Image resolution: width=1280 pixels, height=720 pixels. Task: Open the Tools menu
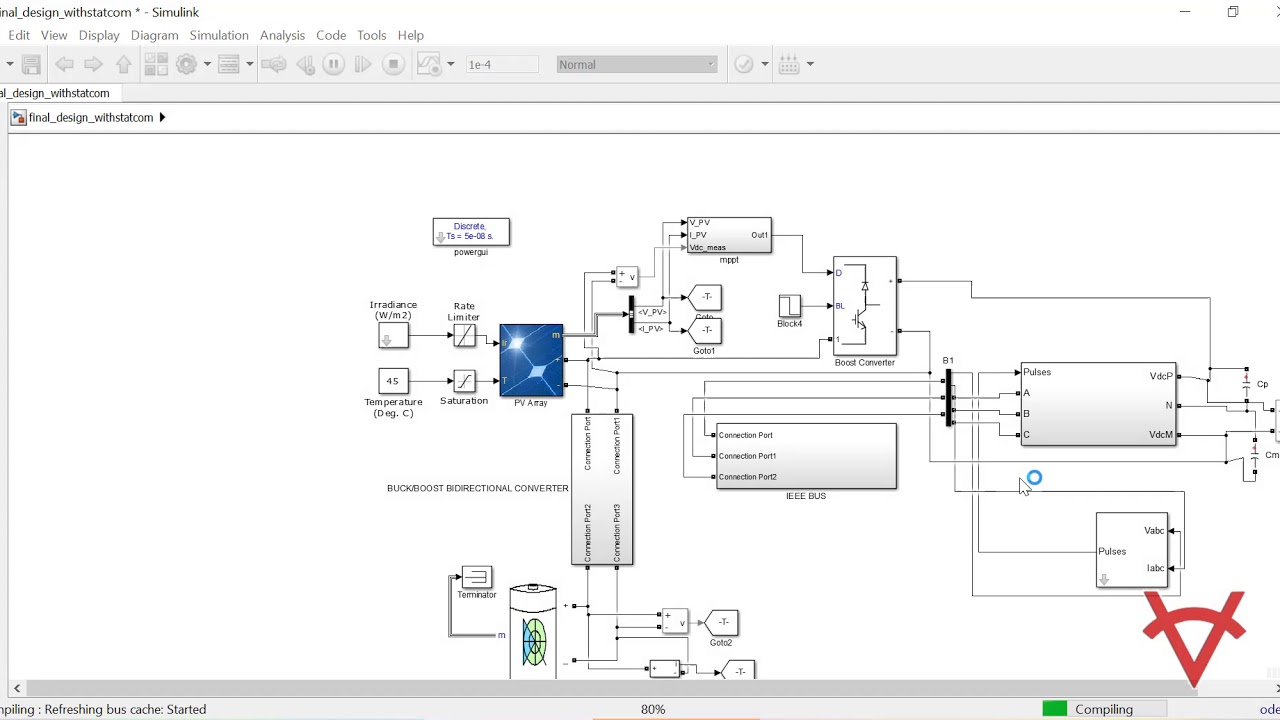click(x=371, y=35)
